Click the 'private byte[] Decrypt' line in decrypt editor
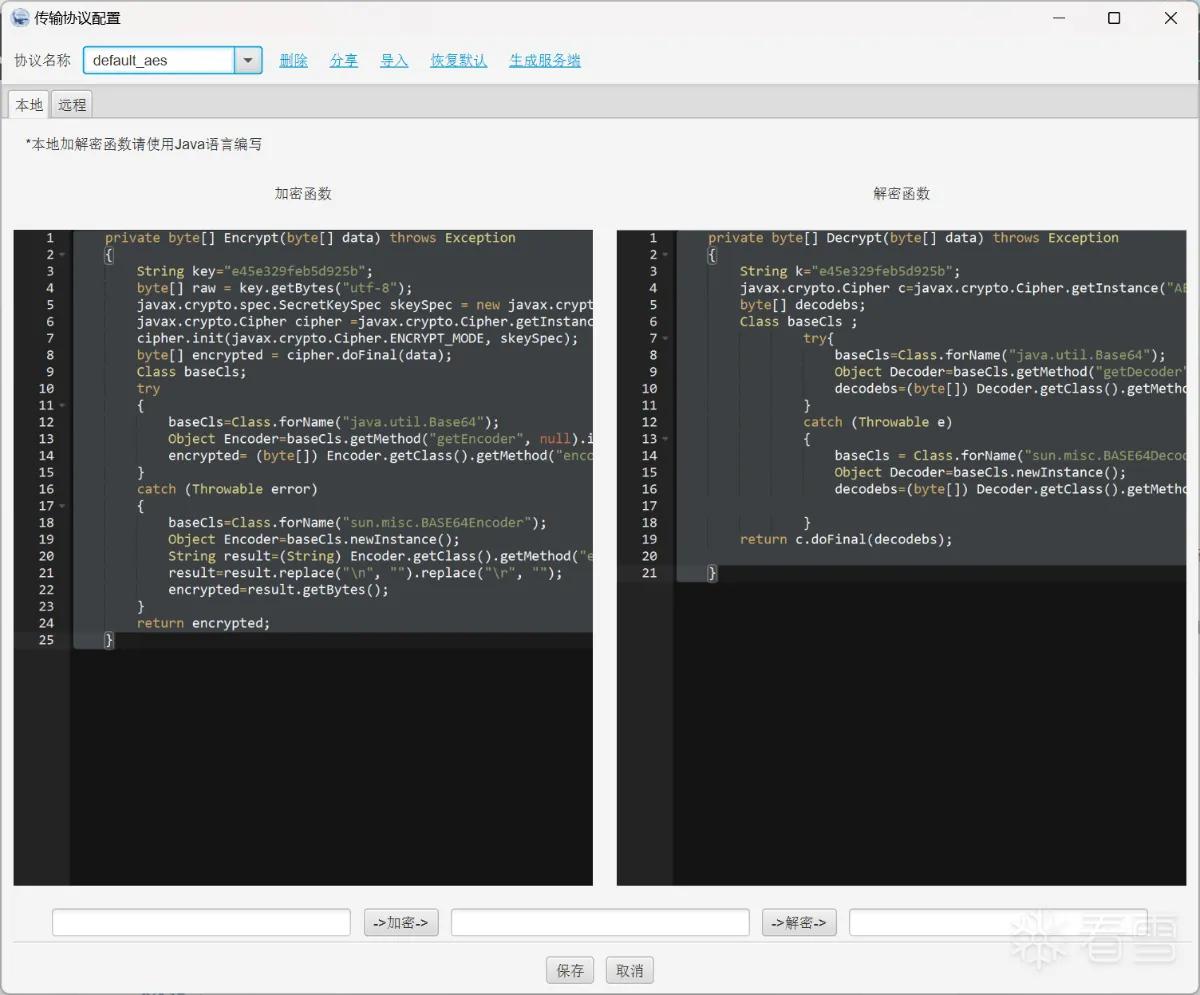Image resolution: width=1200 pixels, height=995 pixels. click(x=913, y=238)
